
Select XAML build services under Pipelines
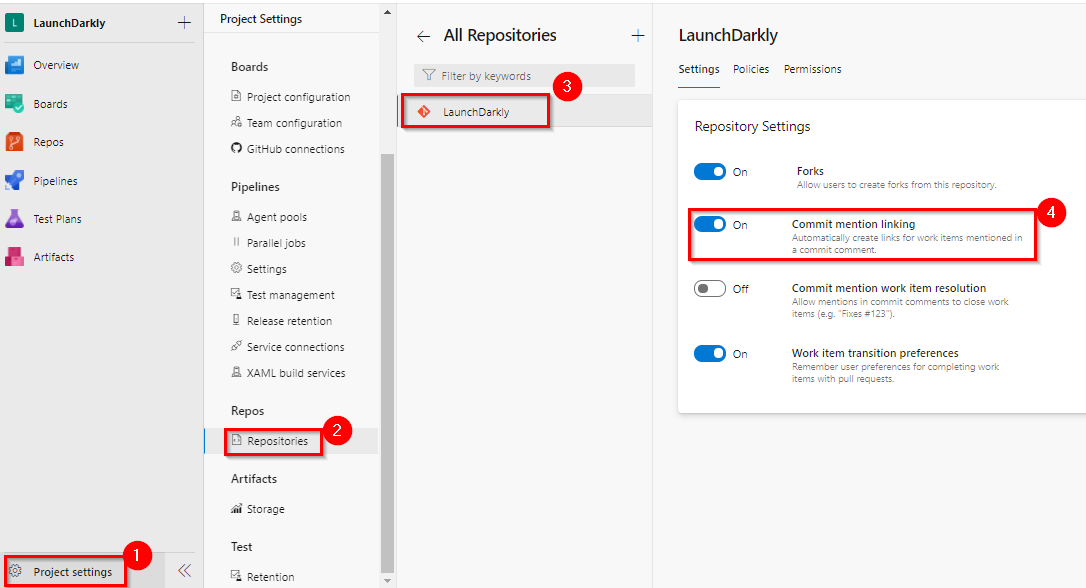click(296, 373)
